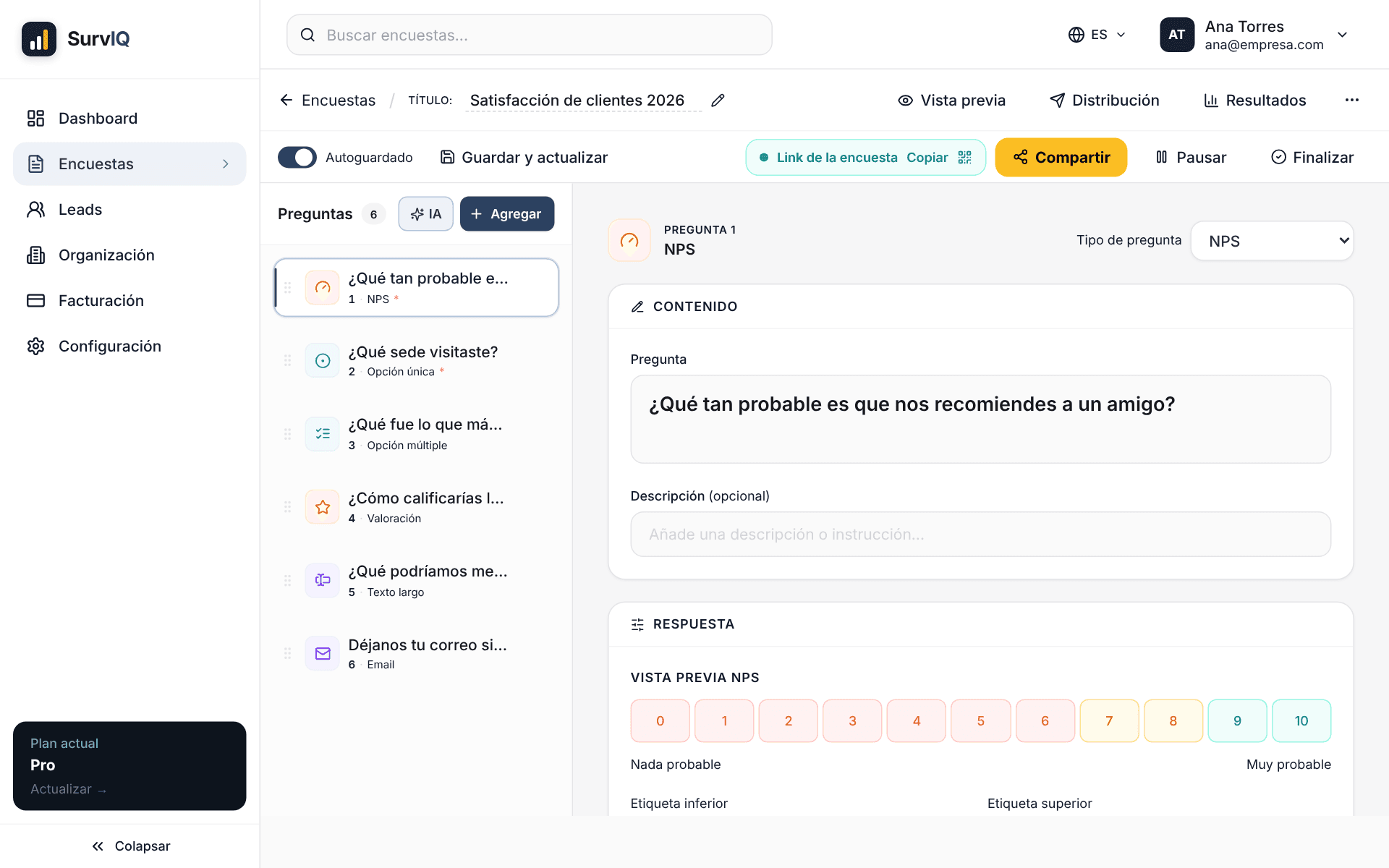Click the single-choice icon for ¿Qué sede visitaste?

(323, 361)
